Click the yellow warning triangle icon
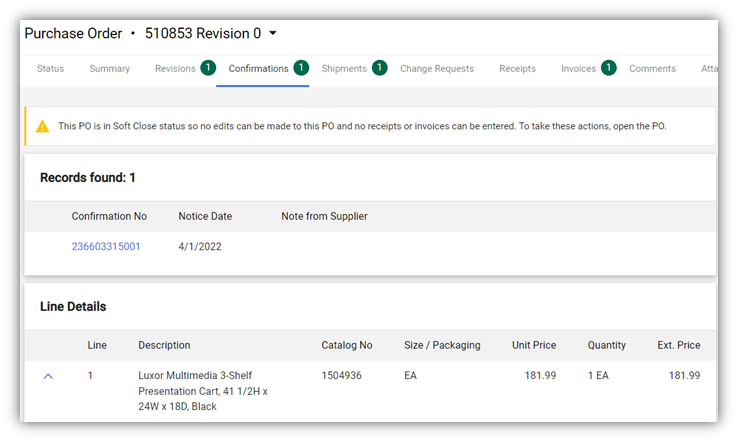The height and width of the screenshot is (442, 738). point(42,127)
